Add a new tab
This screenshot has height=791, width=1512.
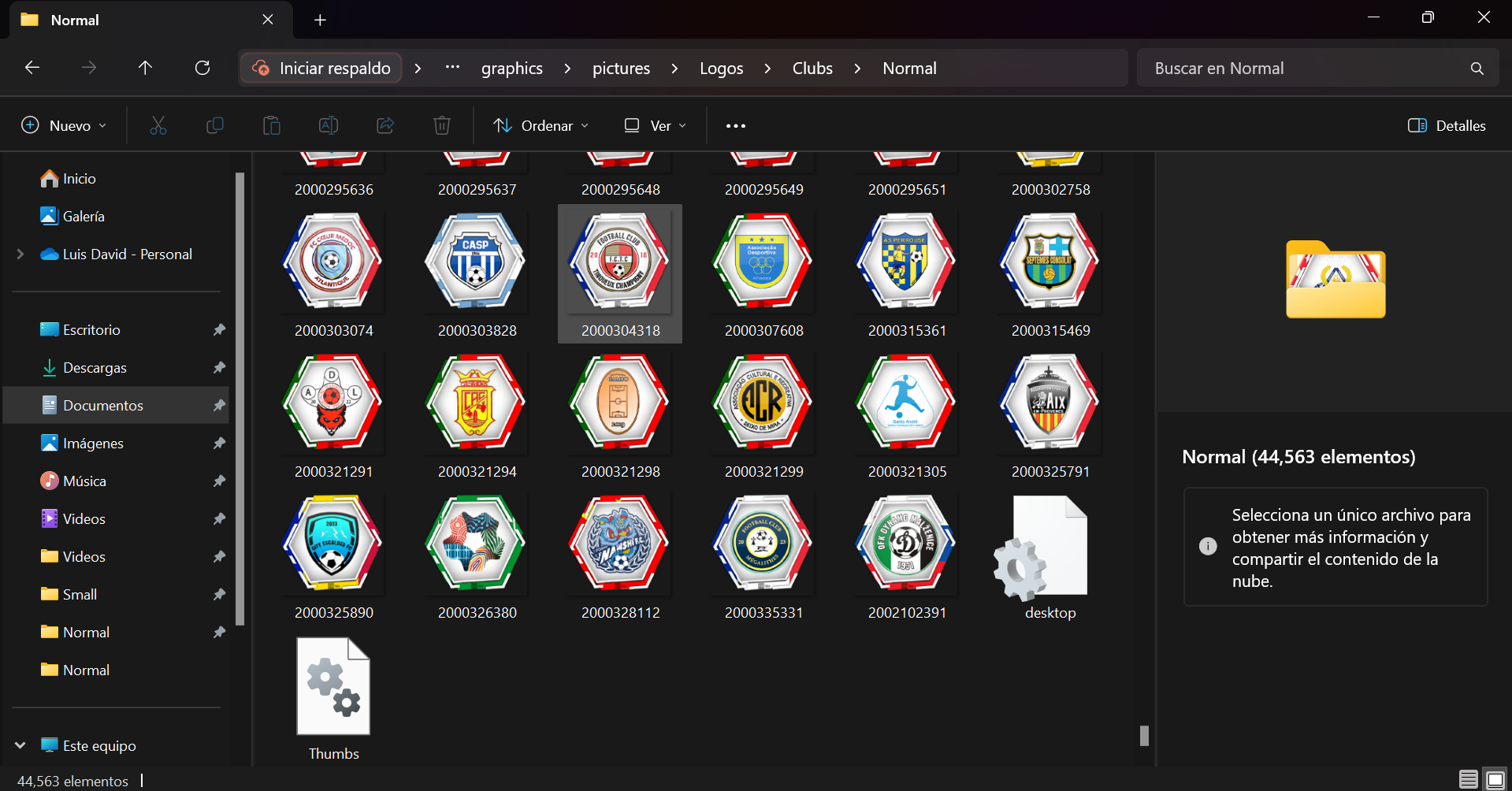click(320, 20)
